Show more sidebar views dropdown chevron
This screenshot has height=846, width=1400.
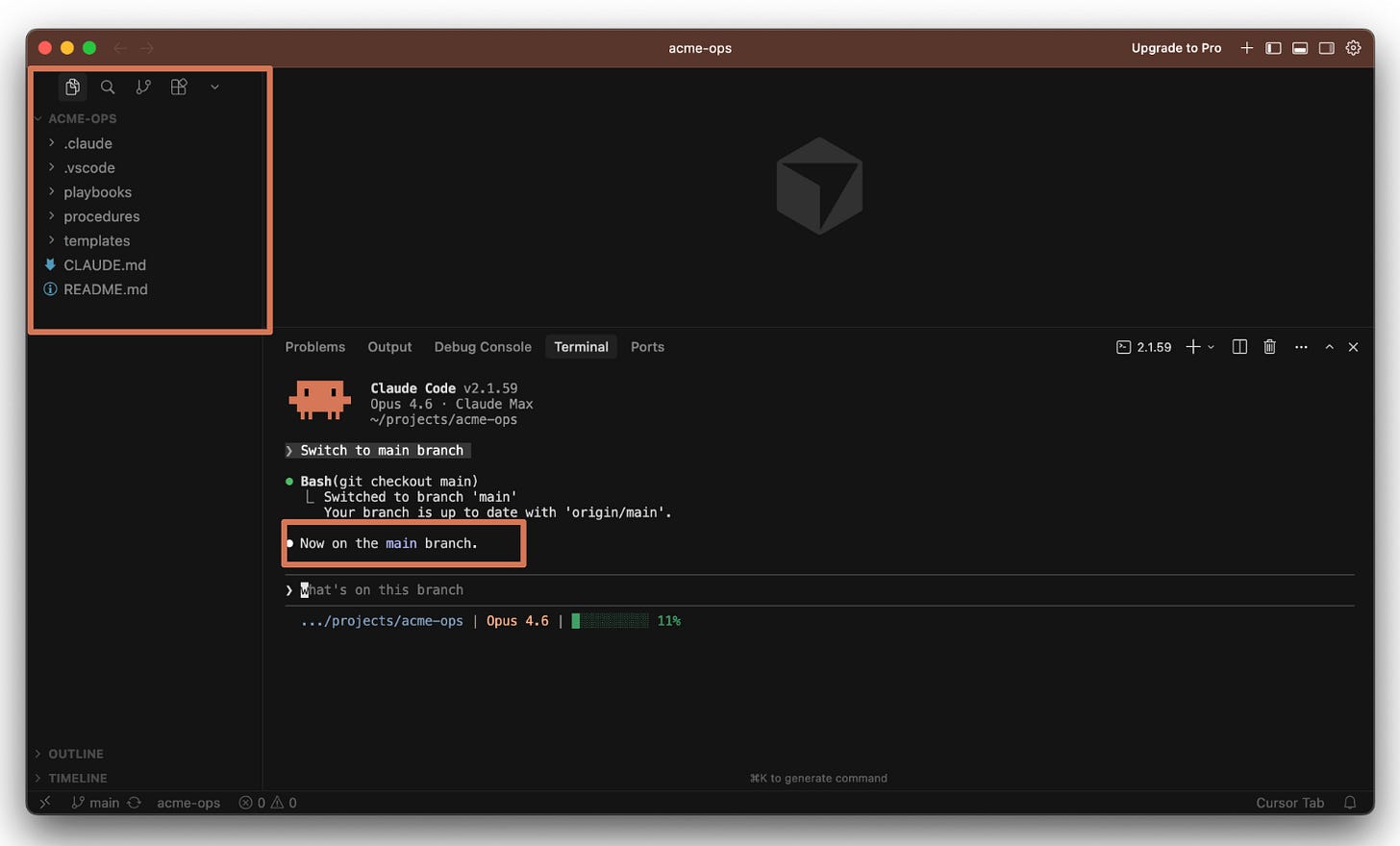(214, 87)
